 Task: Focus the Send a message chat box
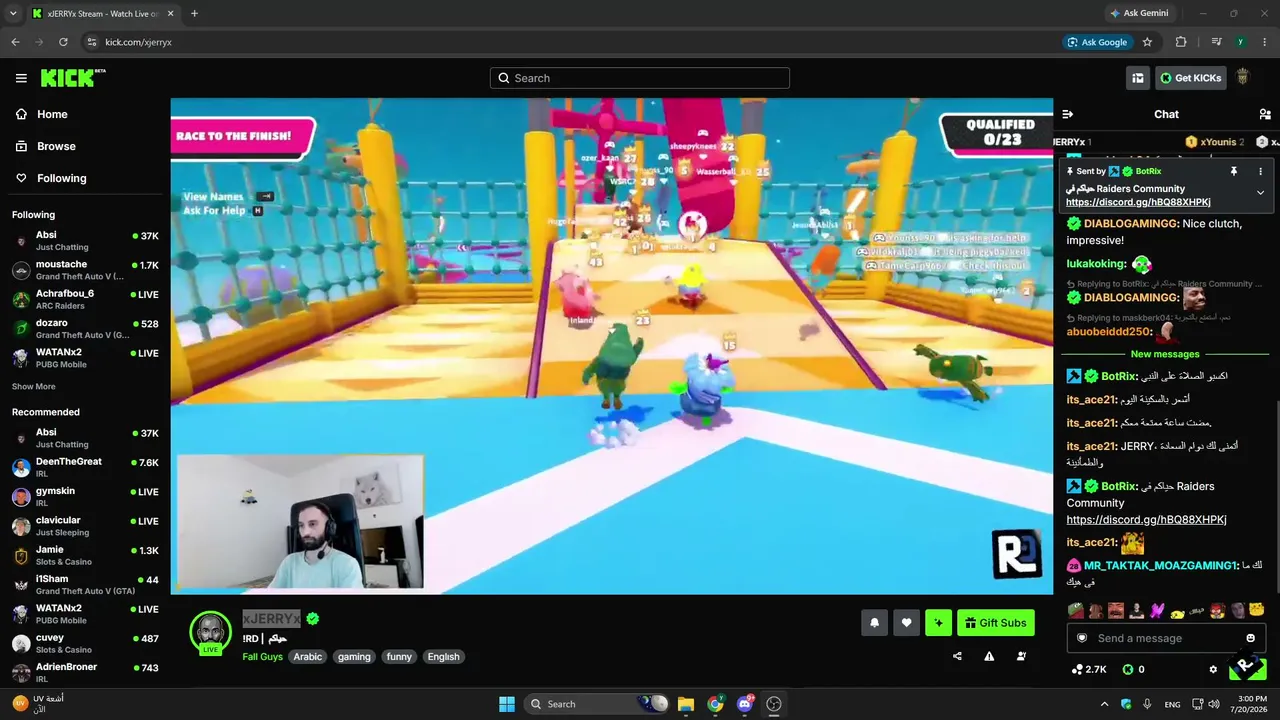[x=1165, y=638]
